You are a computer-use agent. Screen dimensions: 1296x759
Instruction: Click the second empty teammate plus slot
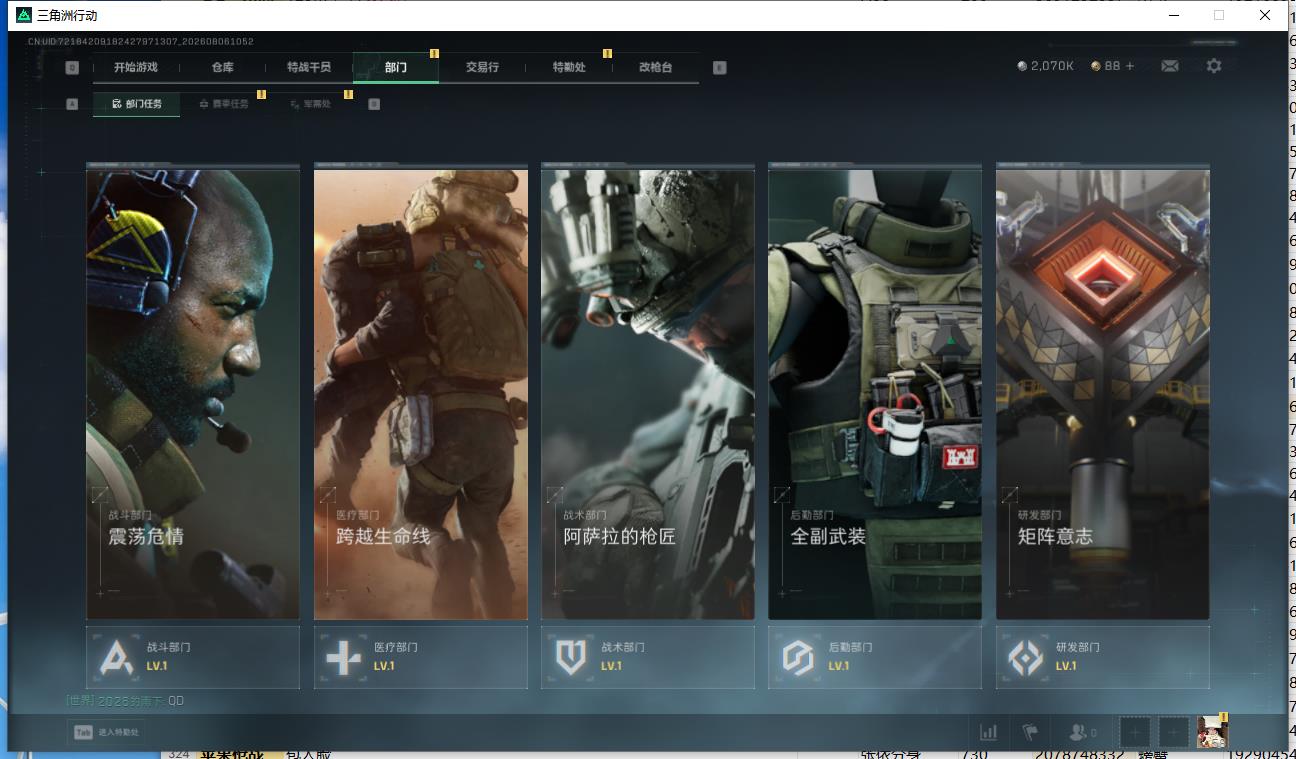coord(1174,732)
